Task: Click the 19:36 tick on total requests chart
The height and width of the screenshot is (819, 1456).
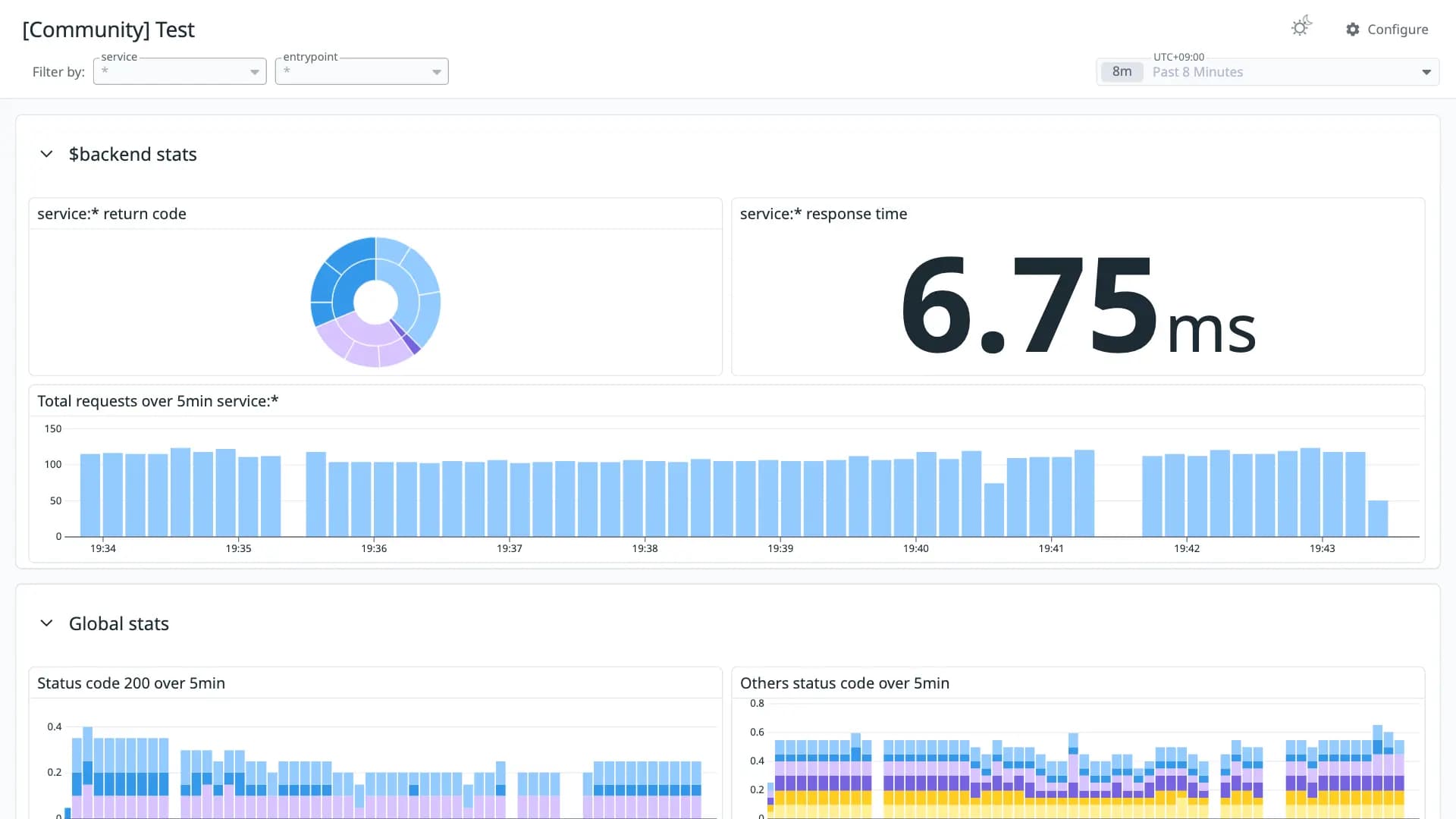Action: click(374, 548)
